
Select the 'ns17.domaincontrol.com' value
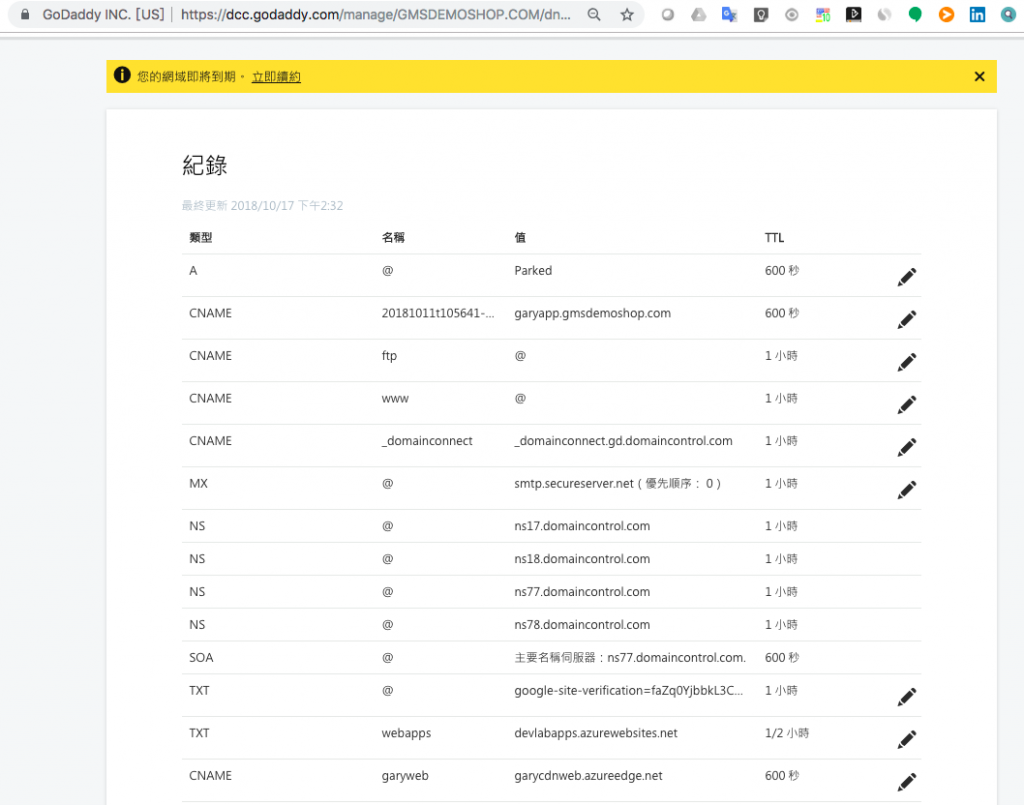pyautogui.click(x=582, y=526)
